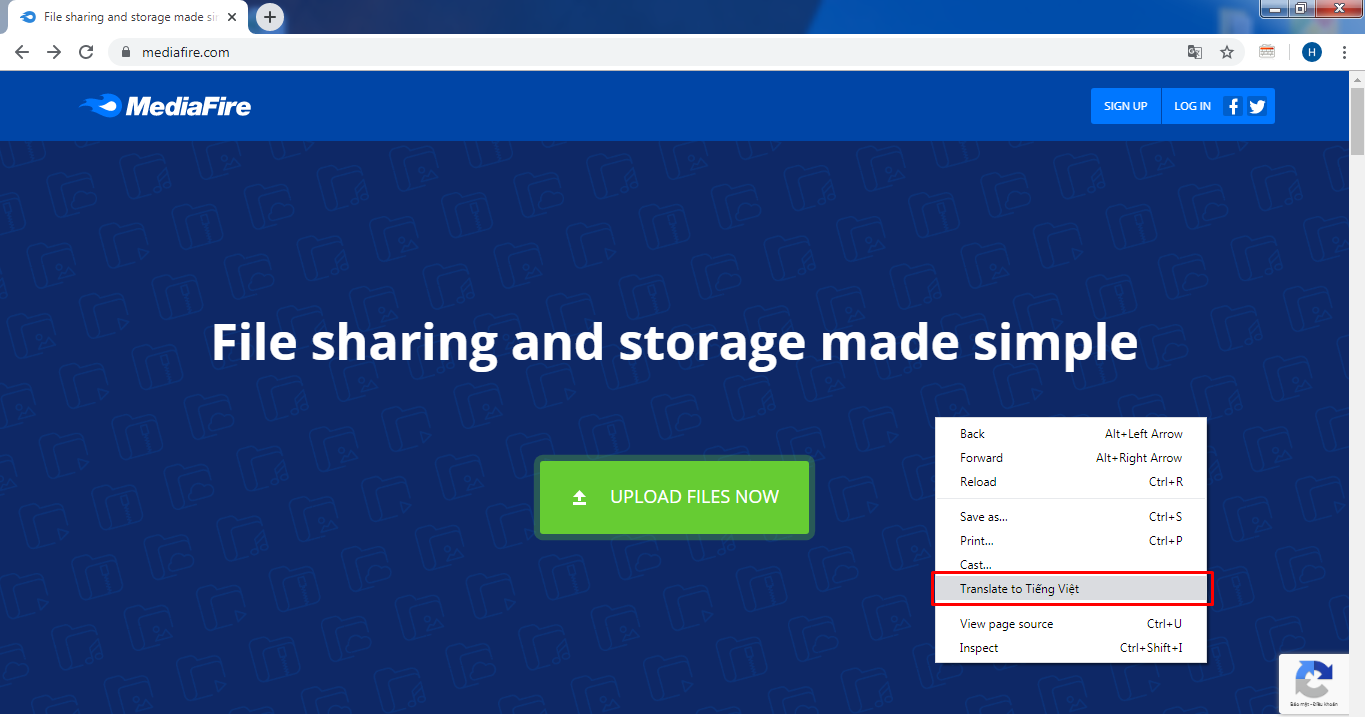Image resolution: width=1365 pixels, height=717 pixels.
Task: Bookmark this page with the star icon
Action: (1227, 52)
